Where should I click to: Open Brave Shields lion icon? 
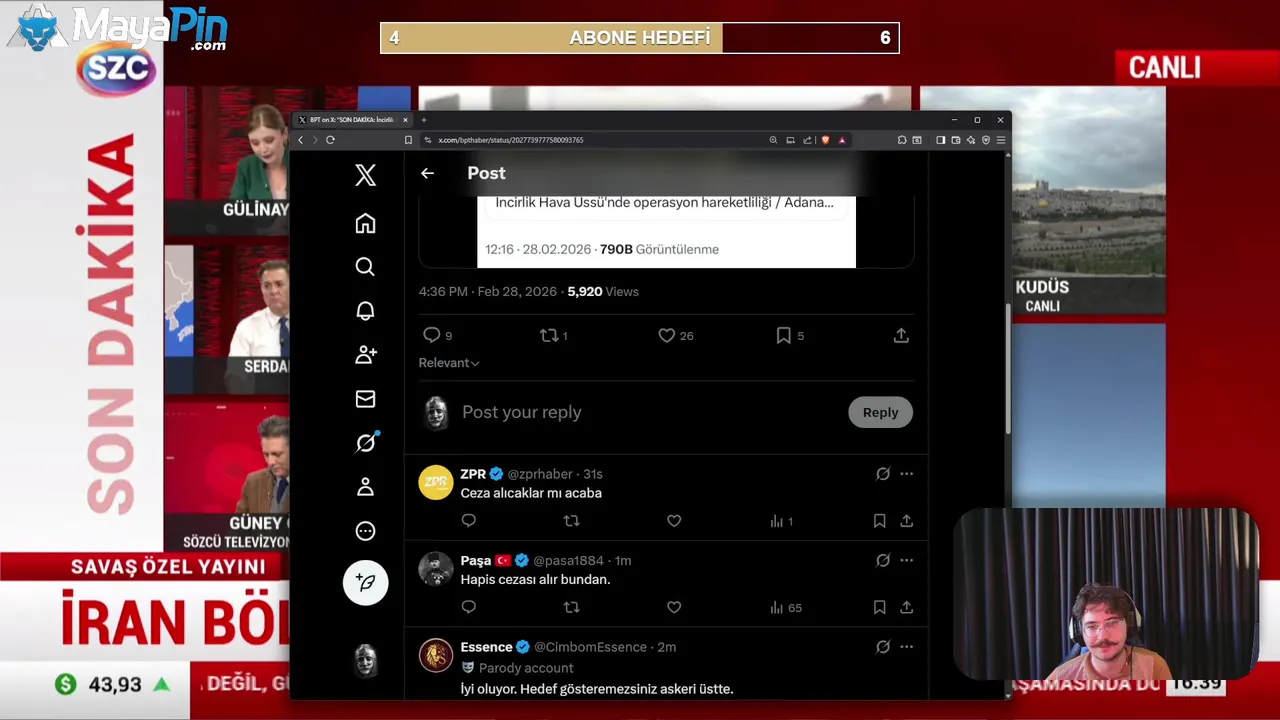[825, 140]
